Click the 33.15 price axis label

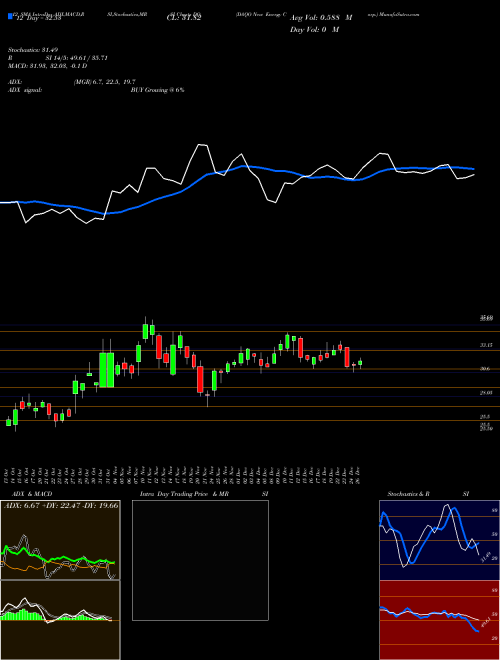486,345
